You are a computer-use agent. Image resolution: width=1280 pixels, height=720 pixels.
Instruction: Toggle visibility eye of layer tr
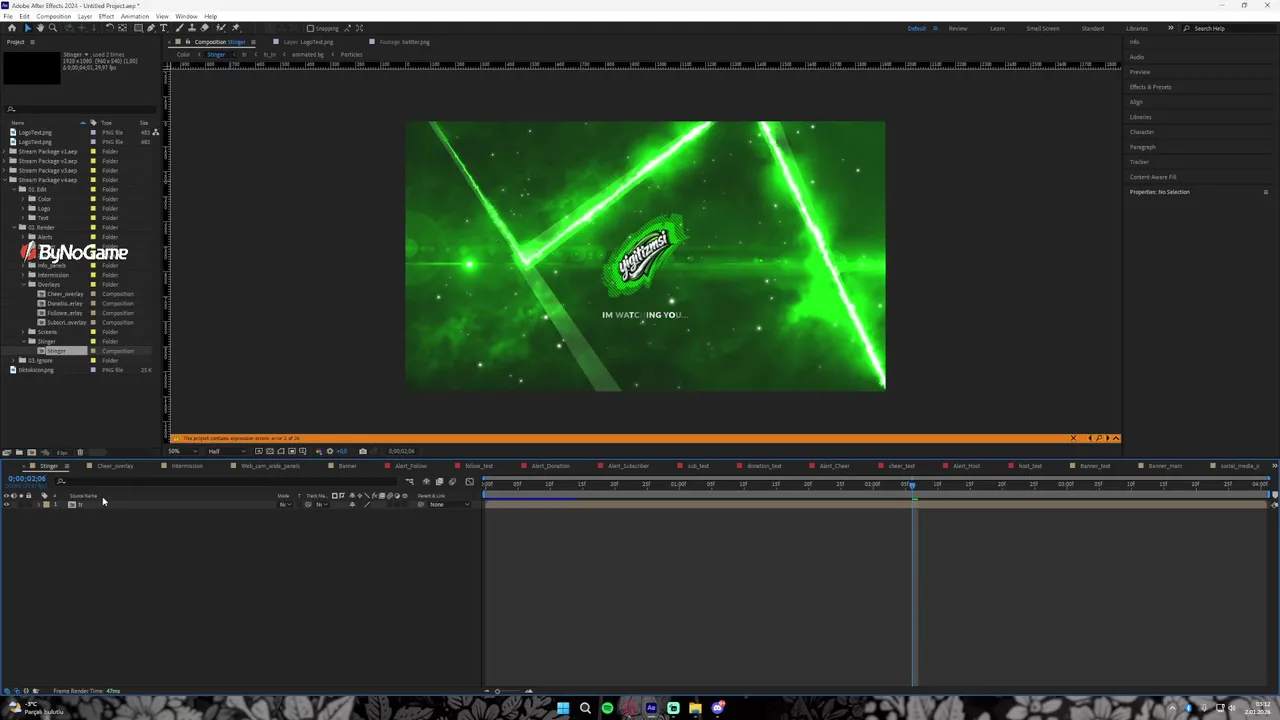coord(6,504)
